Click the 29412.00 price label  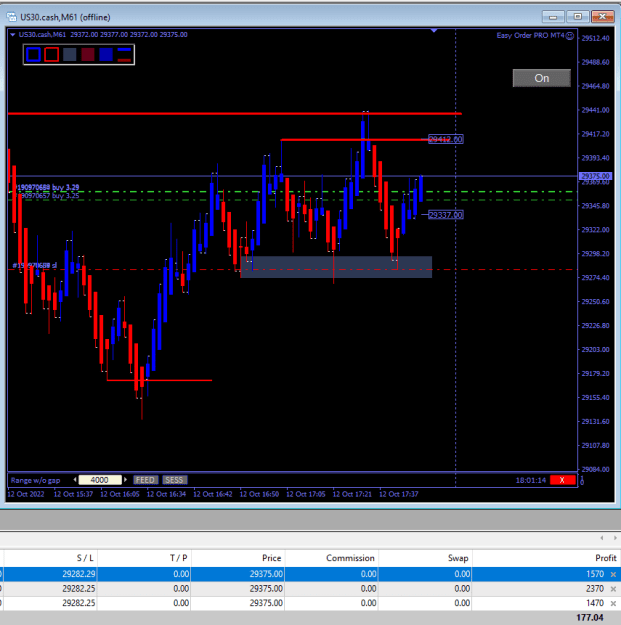(x=446, y=139)
